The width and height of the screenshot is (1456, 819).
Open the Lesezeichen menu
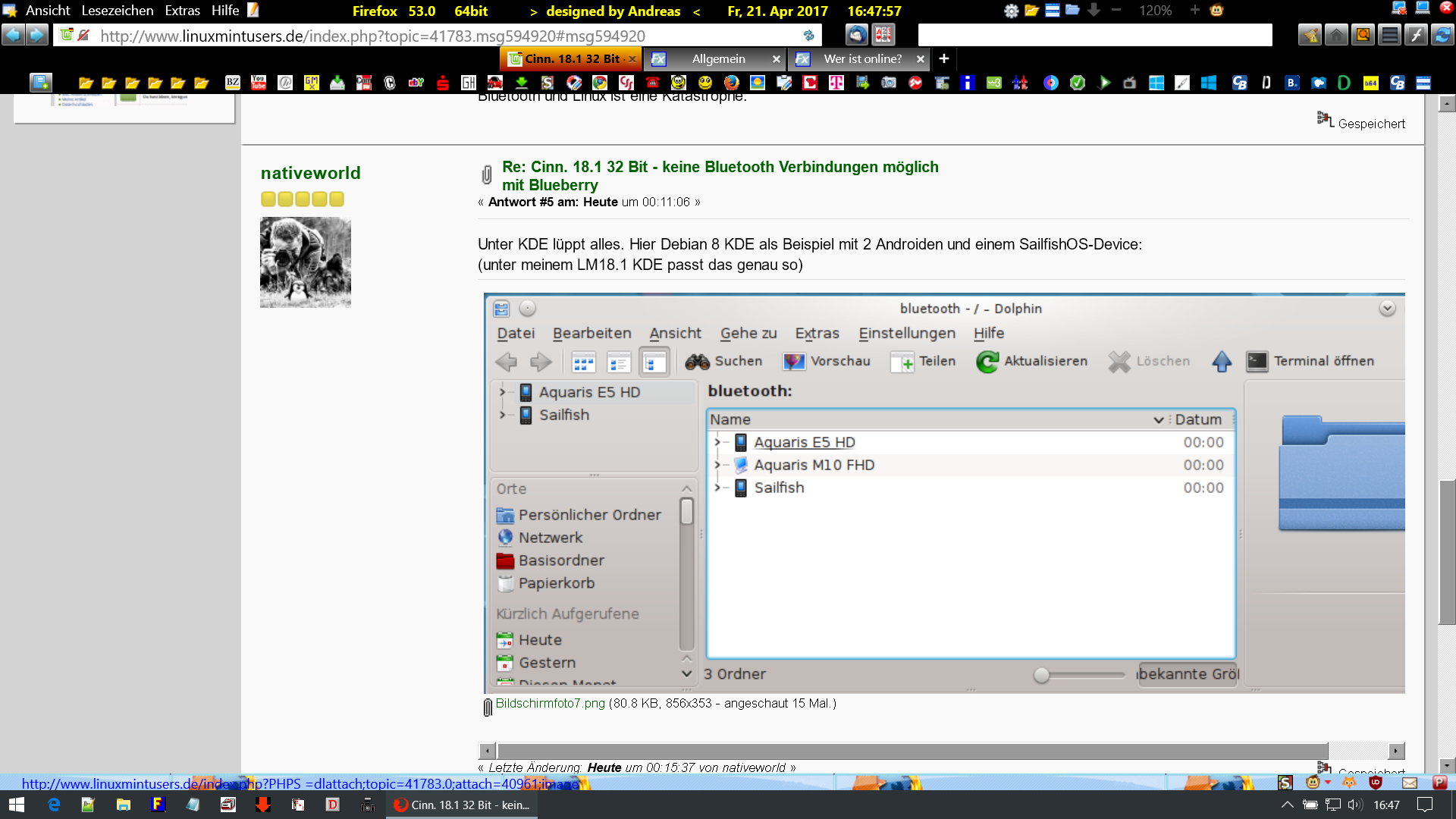[118, 11]
